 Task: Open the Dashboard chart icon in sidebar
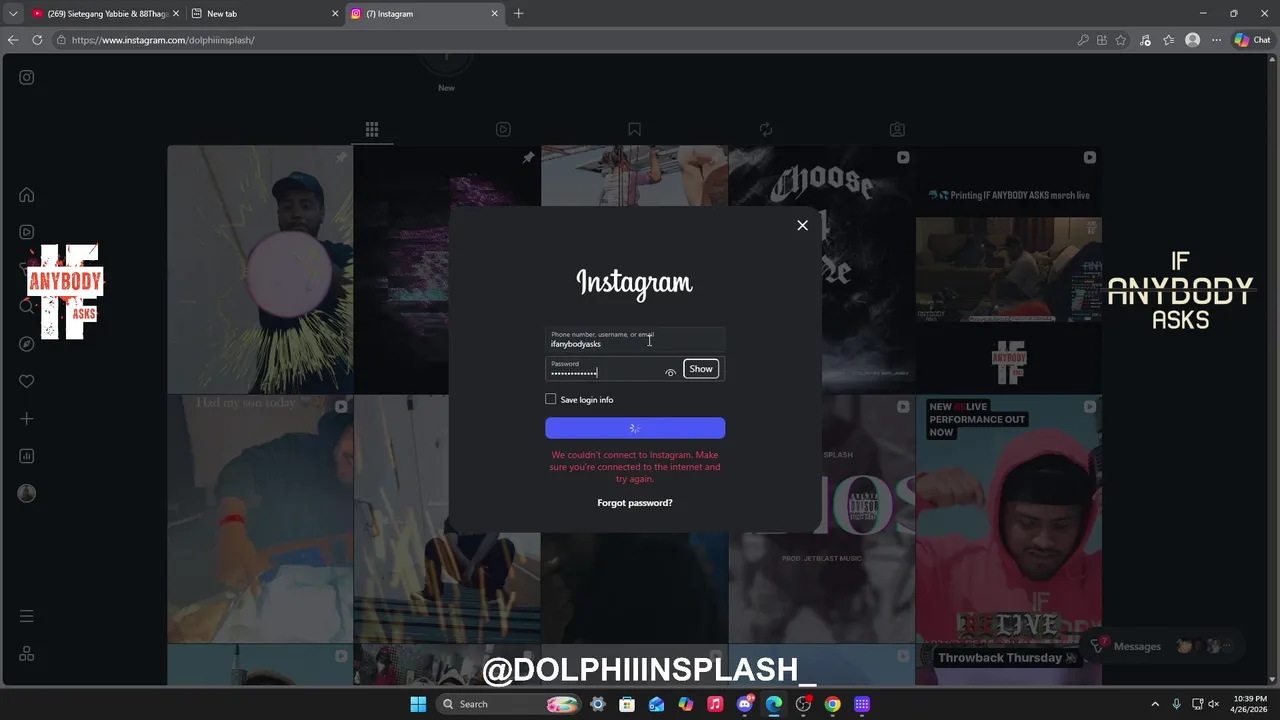pos(27,456)
